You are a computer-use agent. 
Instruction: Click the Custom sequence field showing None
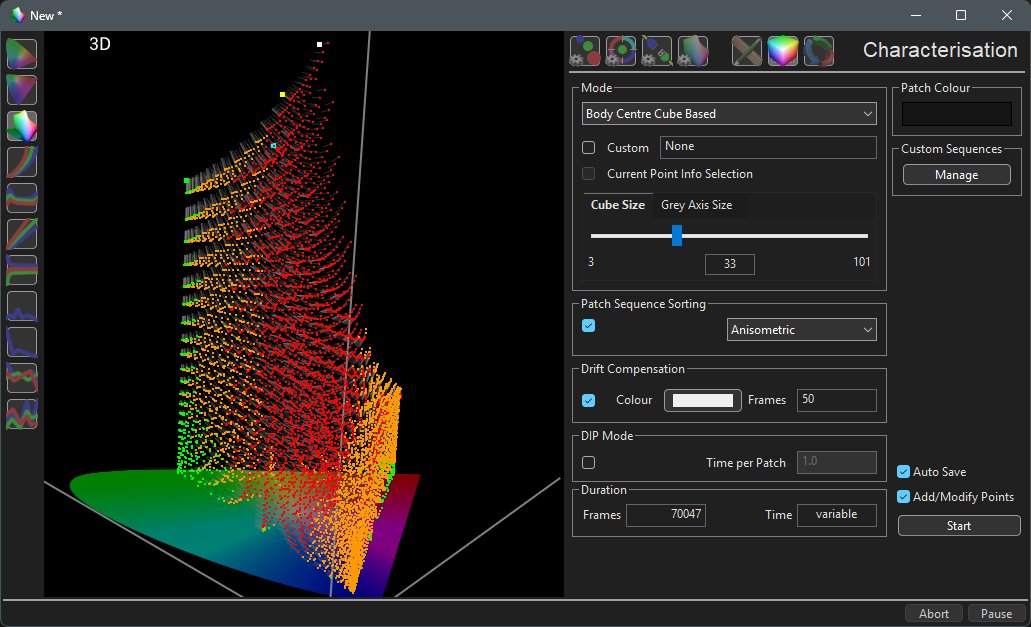(x=768, y=147)
